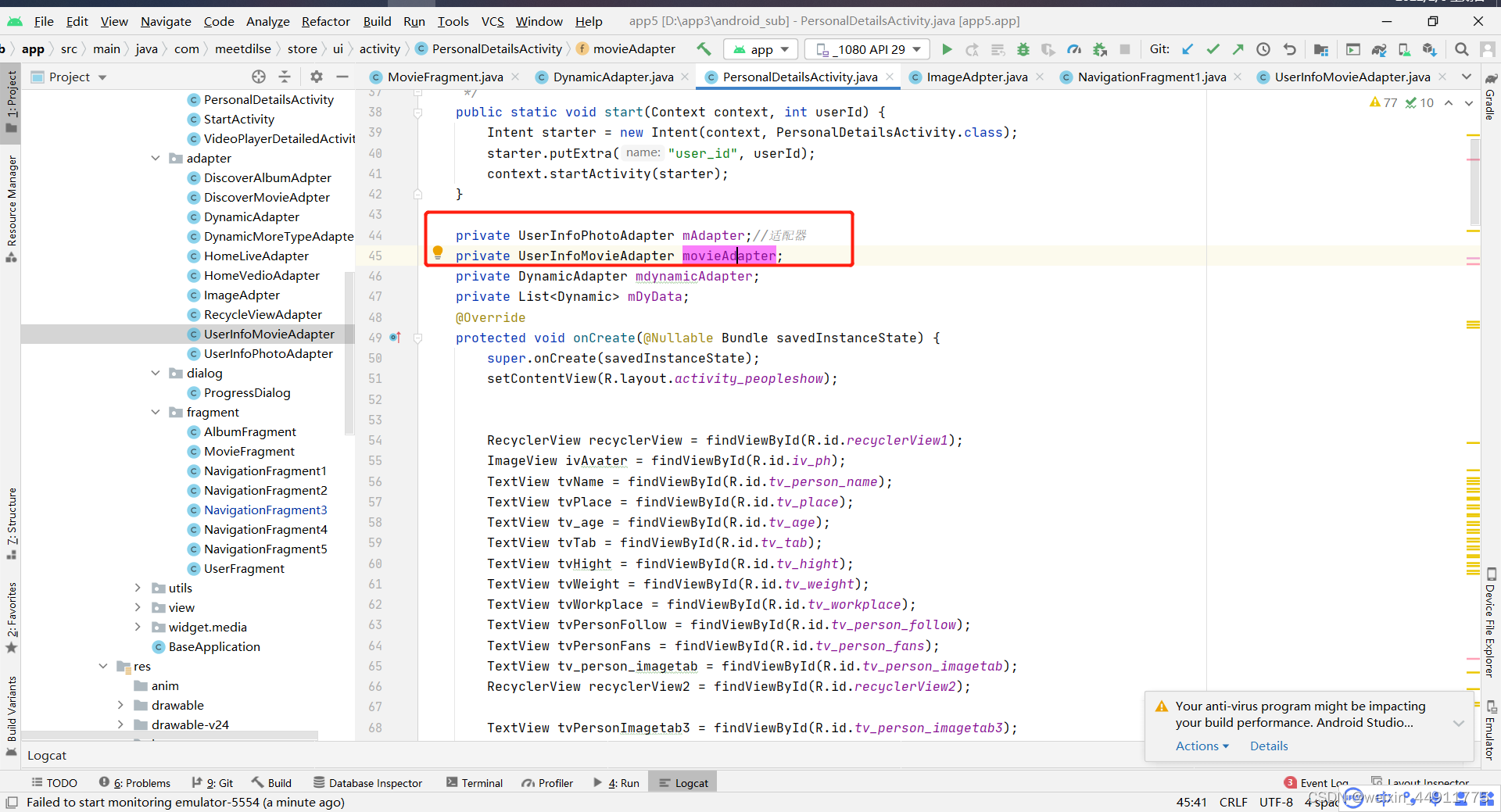Click the override gutter icon on line 49

coord(395,338)
